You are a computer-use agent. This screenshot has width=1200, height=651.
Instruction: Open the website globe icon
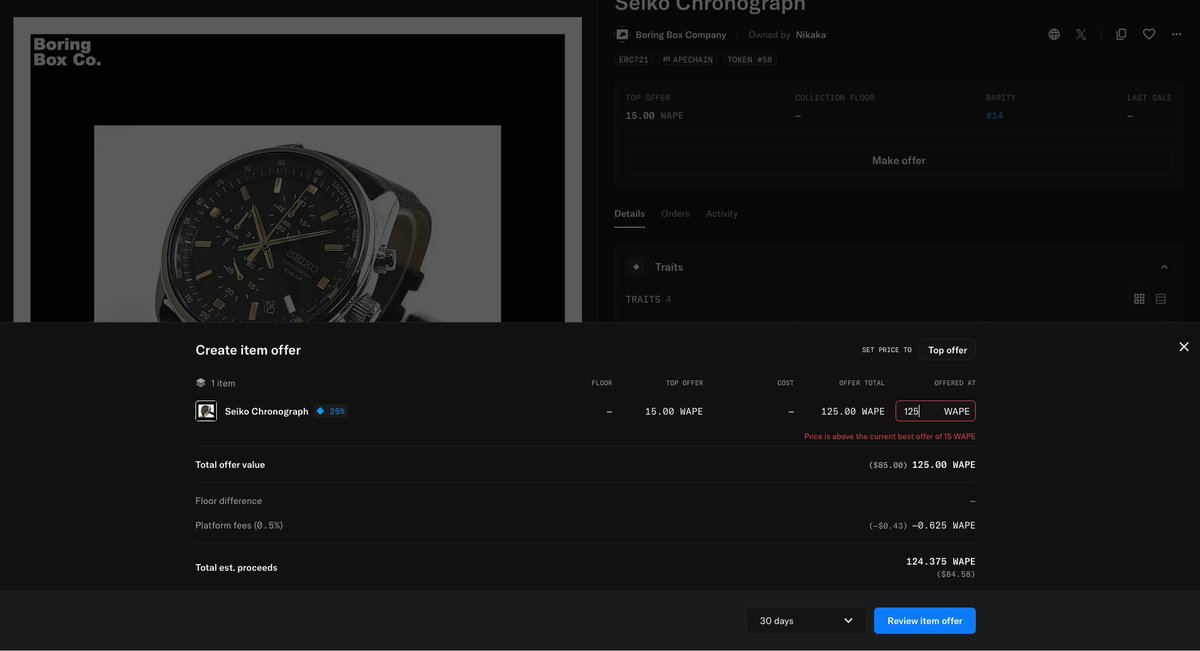(1054, 34)
